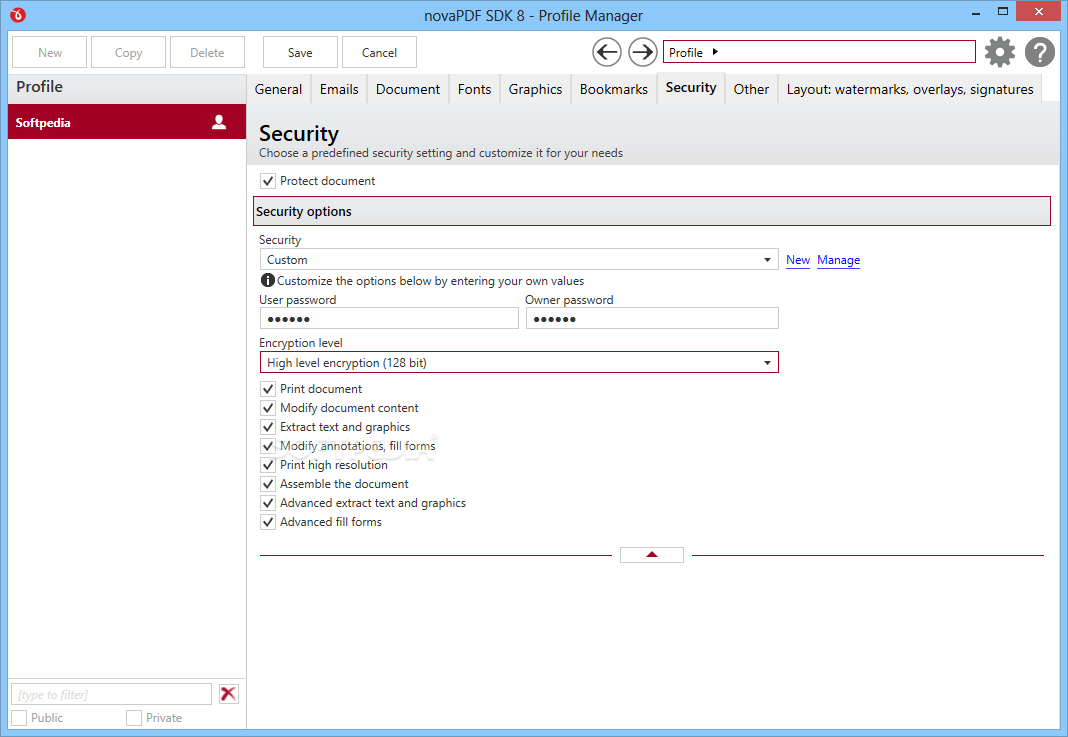Image resolution: width=1068 pixels, height=737 pixels.
Task: Minimize the Profile Manager window
Action: pos(976,12)
